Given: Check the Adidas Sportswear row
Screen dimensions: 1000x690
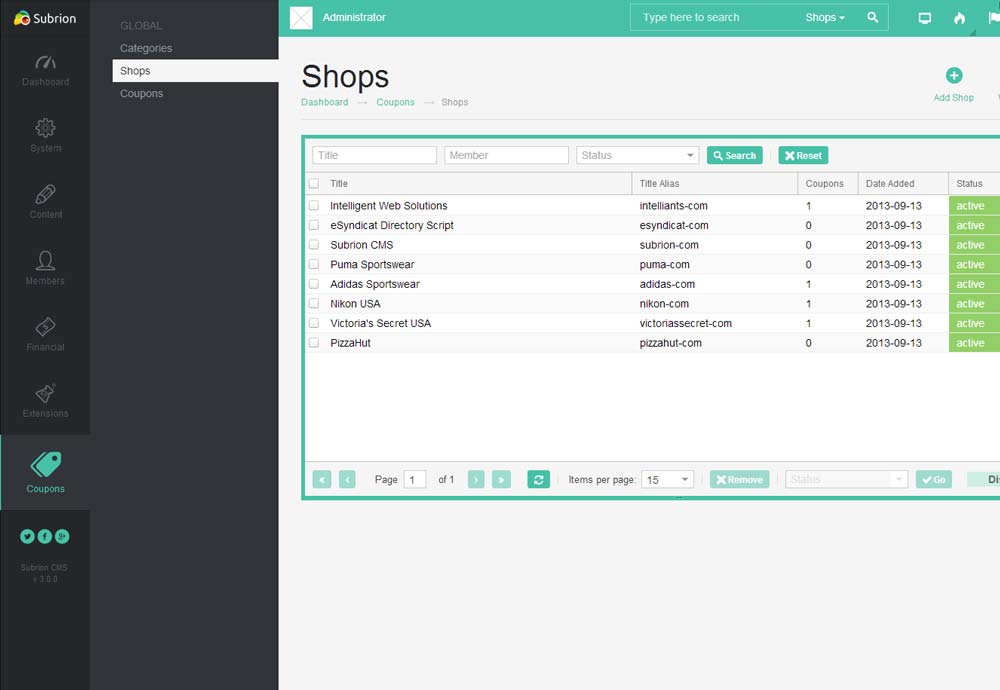Looking at the screenshot, I should click(314, 284).
